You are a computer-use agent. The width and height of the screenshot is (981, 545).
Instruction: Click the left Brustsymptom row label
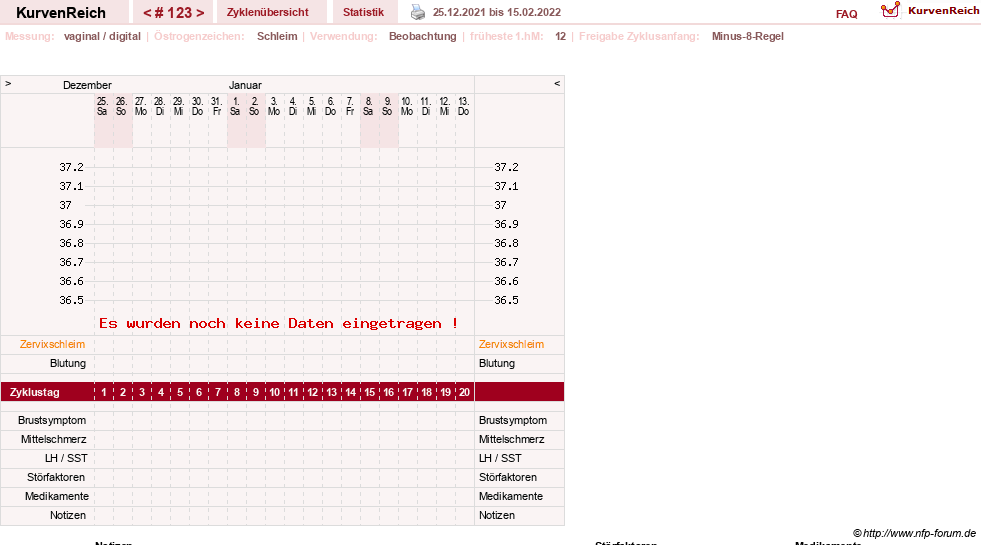click(52, 420)
